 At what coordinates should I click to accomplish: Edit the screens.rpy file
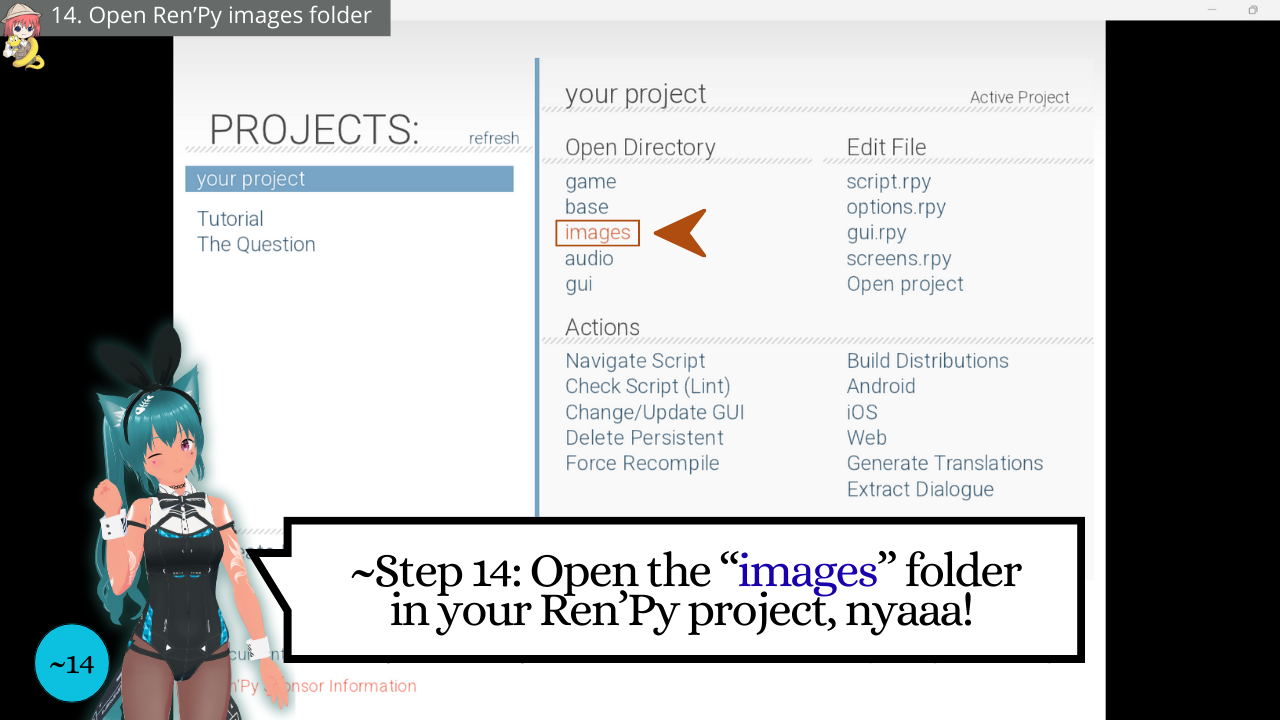coord(899,258)
